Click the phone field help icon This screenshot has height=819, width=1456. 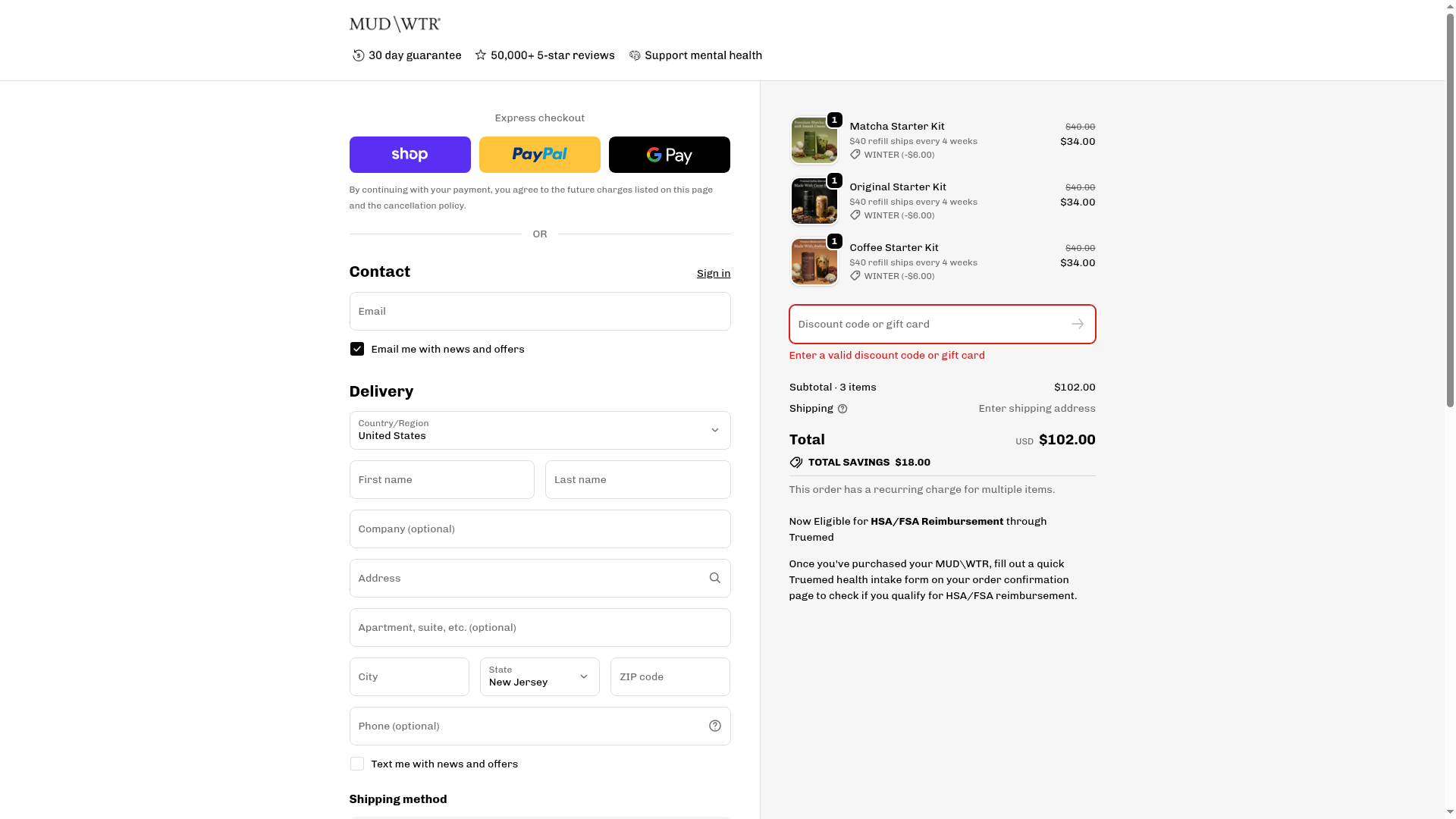point(714,726)
